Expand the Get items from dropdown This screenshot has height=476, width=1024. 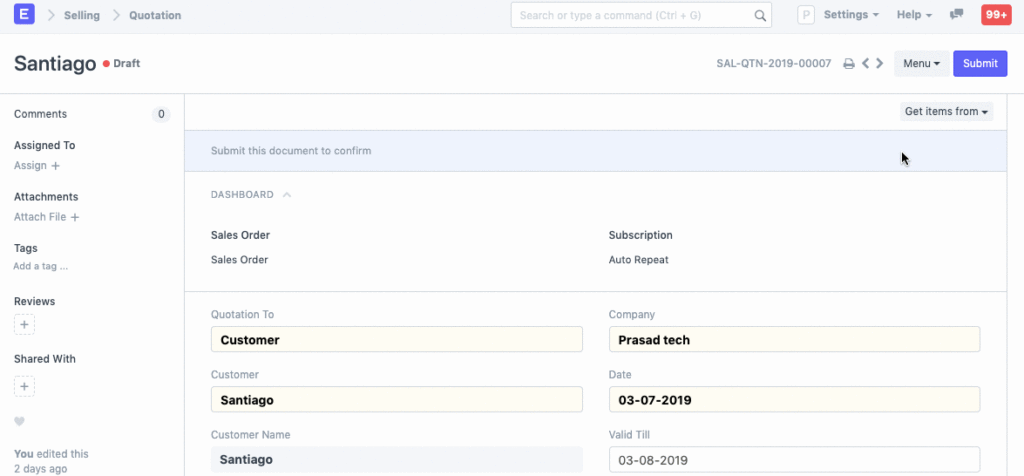point(946,112)
